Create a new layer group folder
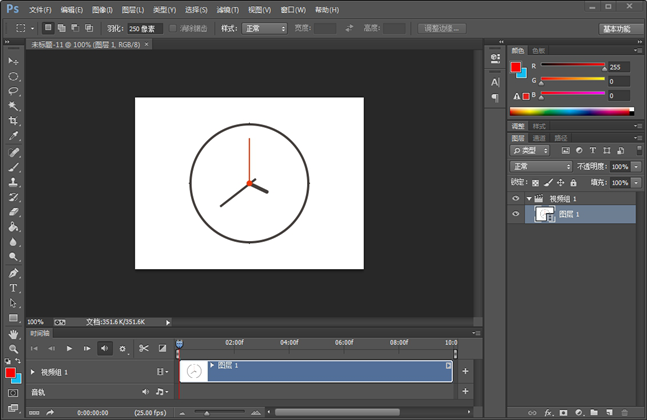The height and width of the screenshot is (420, 647). pyautogui.click(x=594, y=413)
